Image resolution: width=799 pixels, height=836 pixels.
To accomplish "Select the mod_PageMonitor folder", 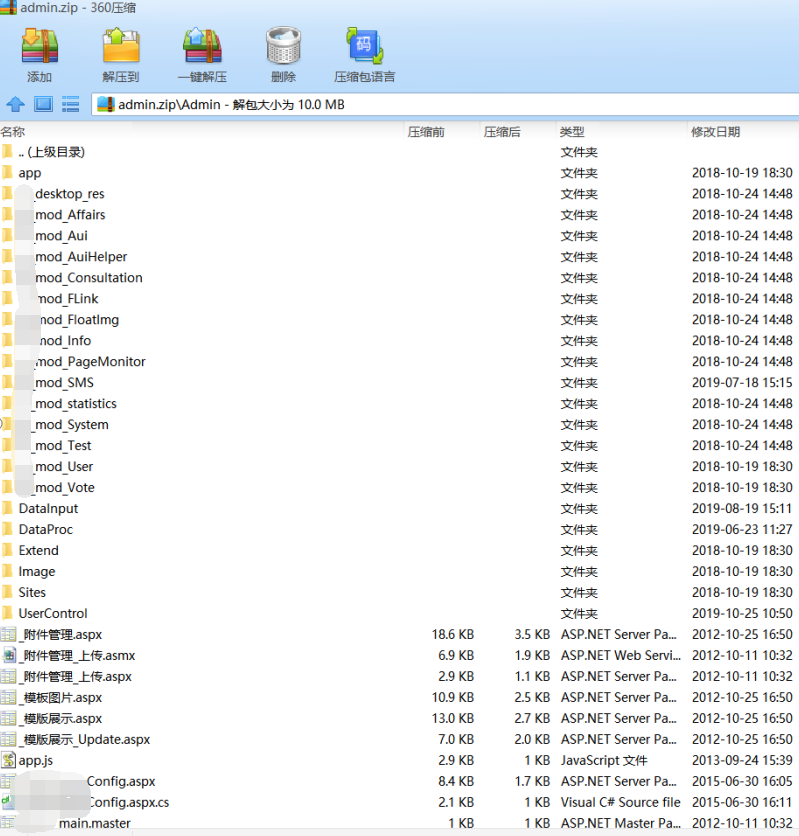I will click(x=91, y=361).
